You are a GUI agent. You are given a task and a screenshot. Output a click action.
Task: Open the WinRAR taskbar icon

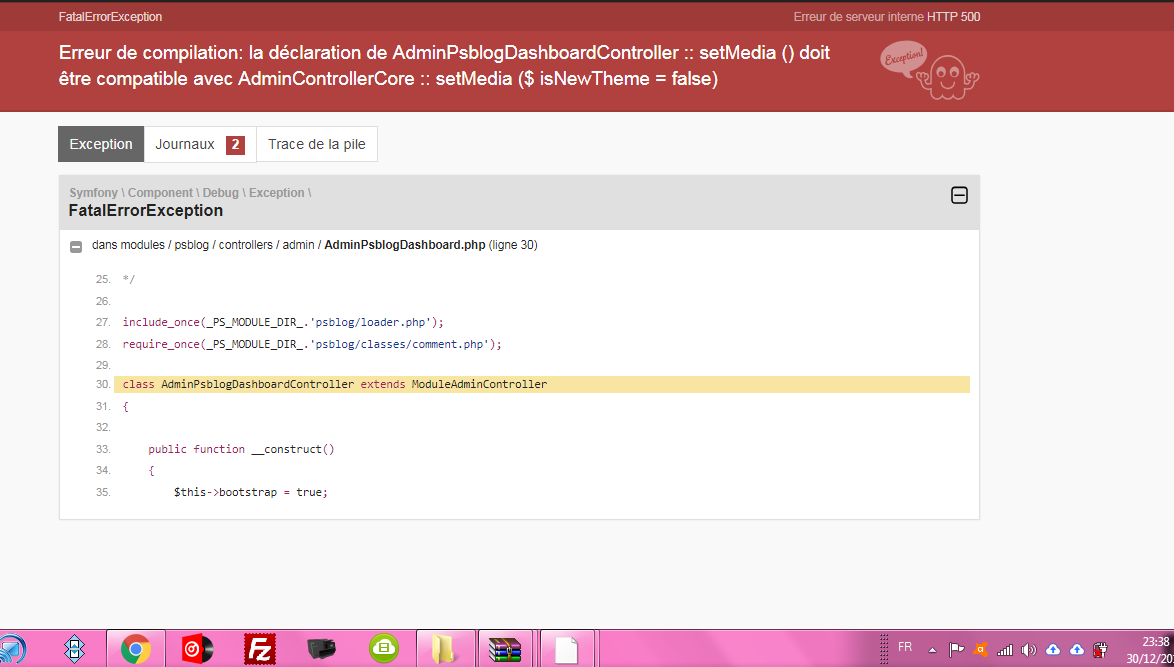tap(505, 648)
